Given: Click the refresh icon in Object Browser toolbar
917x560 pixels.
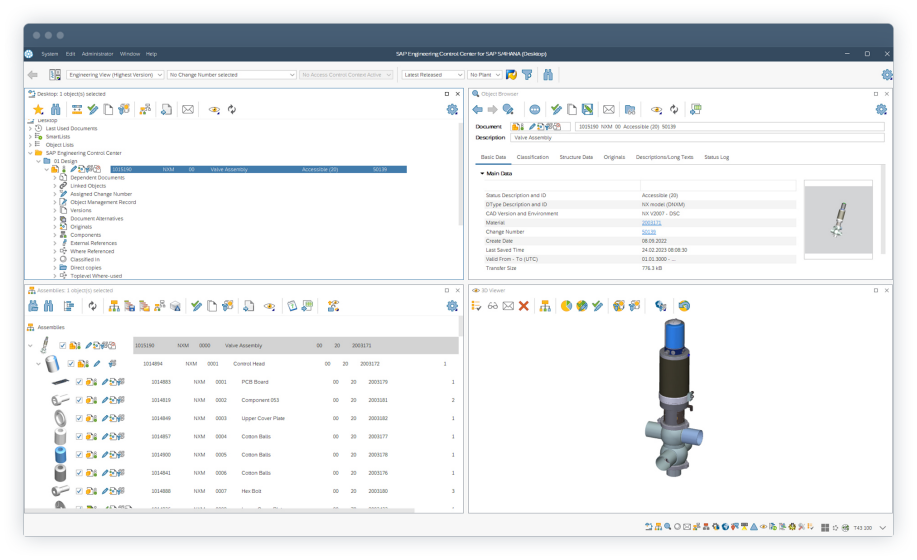Looking at the screenshot, I should (674, 109).
